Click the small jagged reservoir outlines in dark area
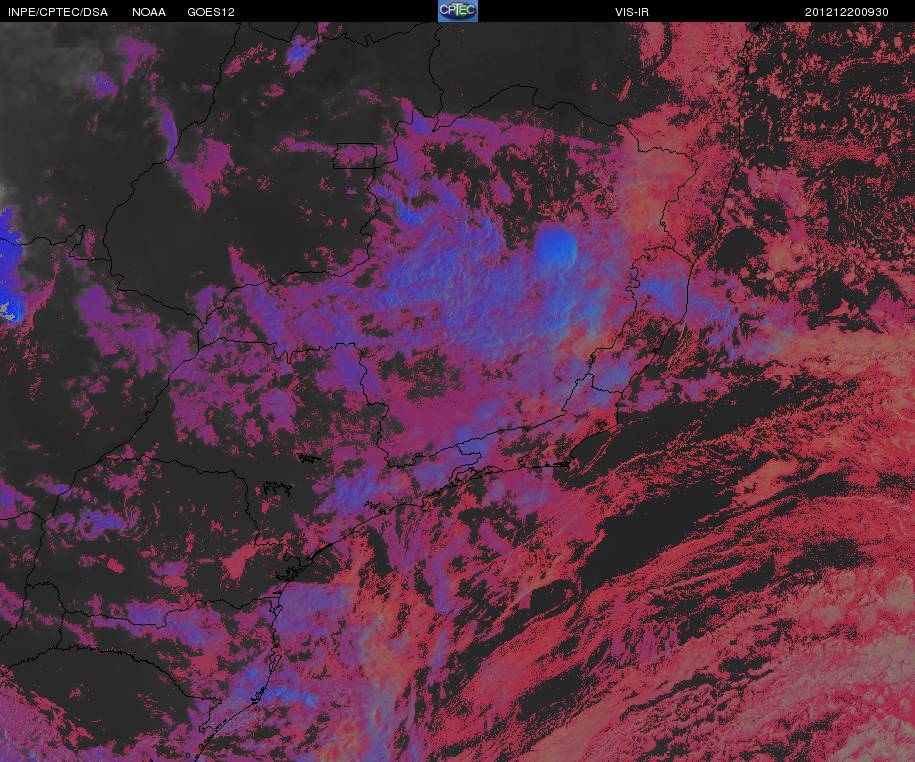The height and width of the screenshot is (762, 915). pos(277,488)
